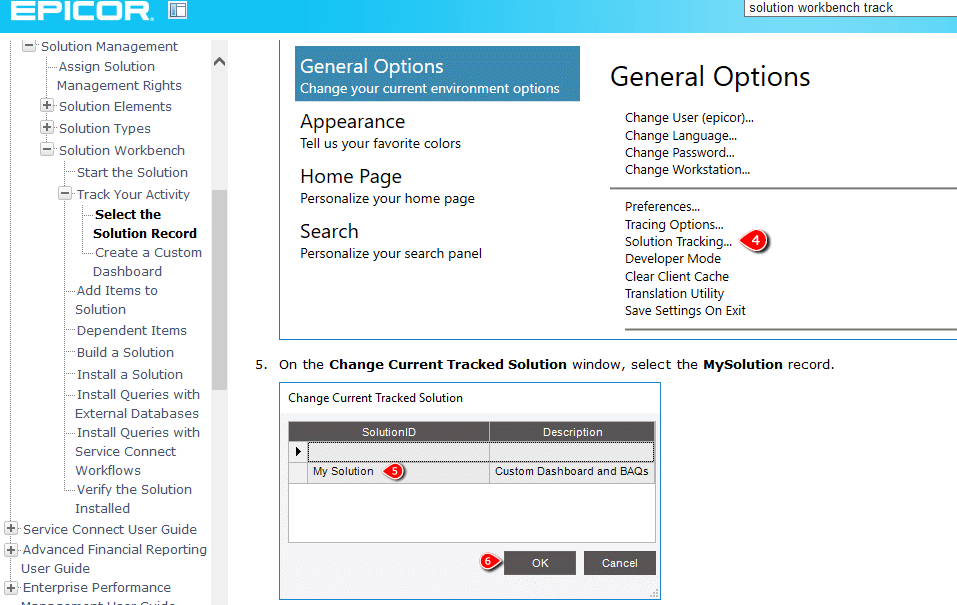Select the My Solution row cell
The width and height of the screenshot is (957, 605).
pos(399,471)
